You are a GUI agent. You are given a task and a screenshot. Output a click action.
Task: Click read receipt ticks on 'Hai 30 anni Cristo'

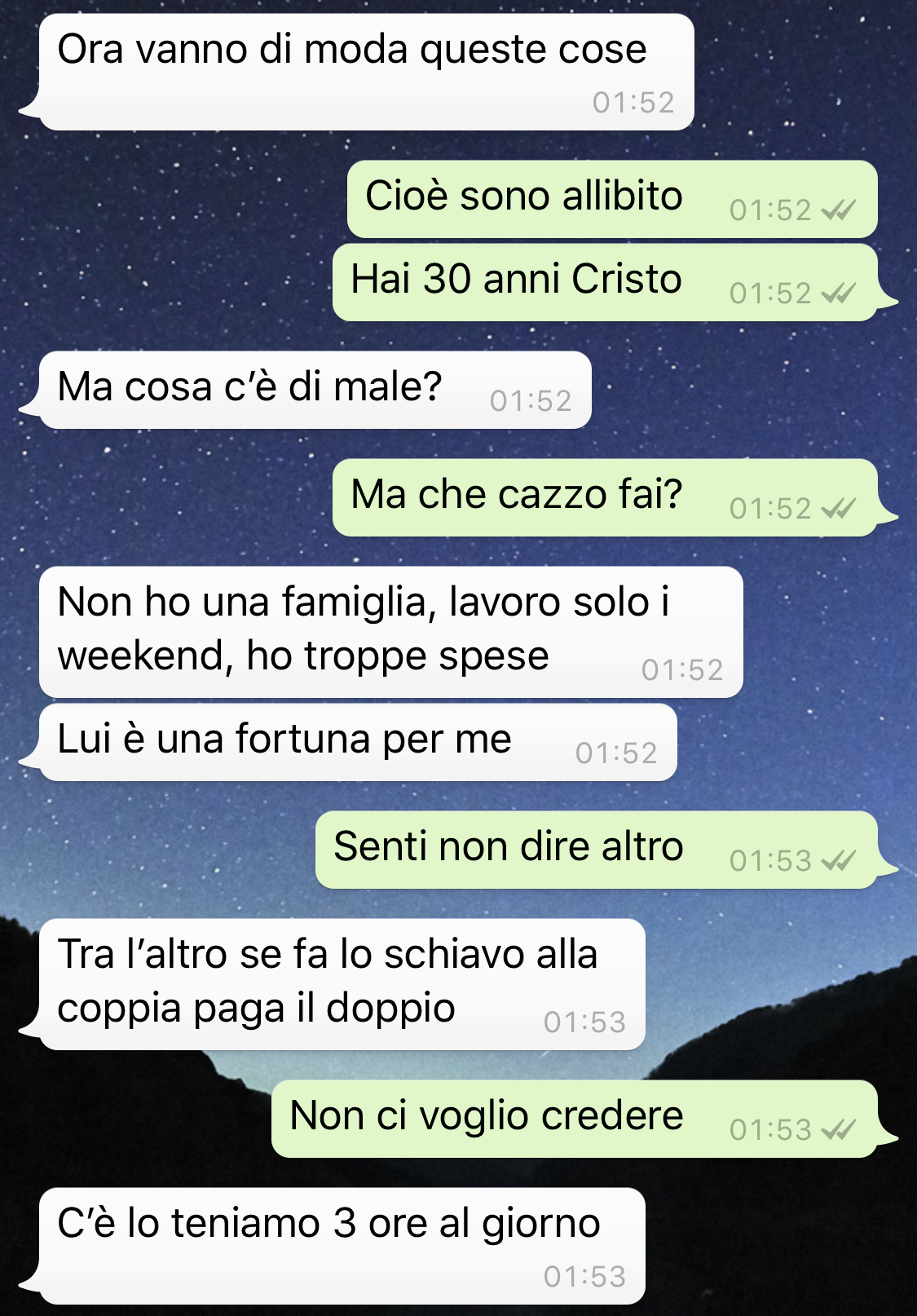coord(838,294)
